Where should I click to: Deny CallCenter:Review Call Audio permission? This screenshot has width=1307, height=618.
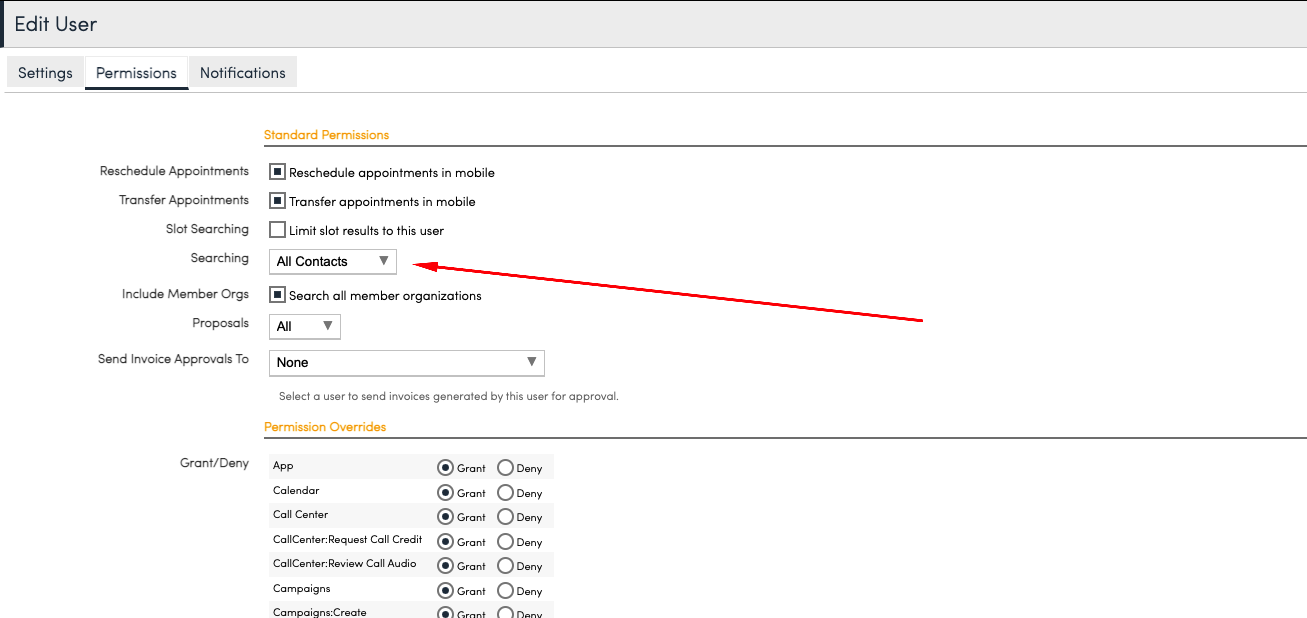[505, 566]
